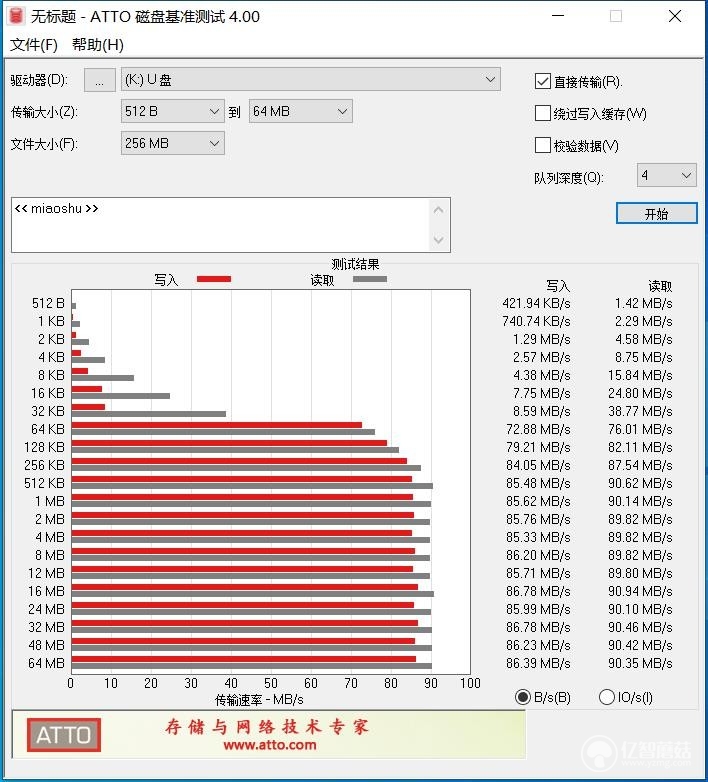Open the 256 MB file size dropdown
The image size is (708, 782).
(x=173, y=143)
